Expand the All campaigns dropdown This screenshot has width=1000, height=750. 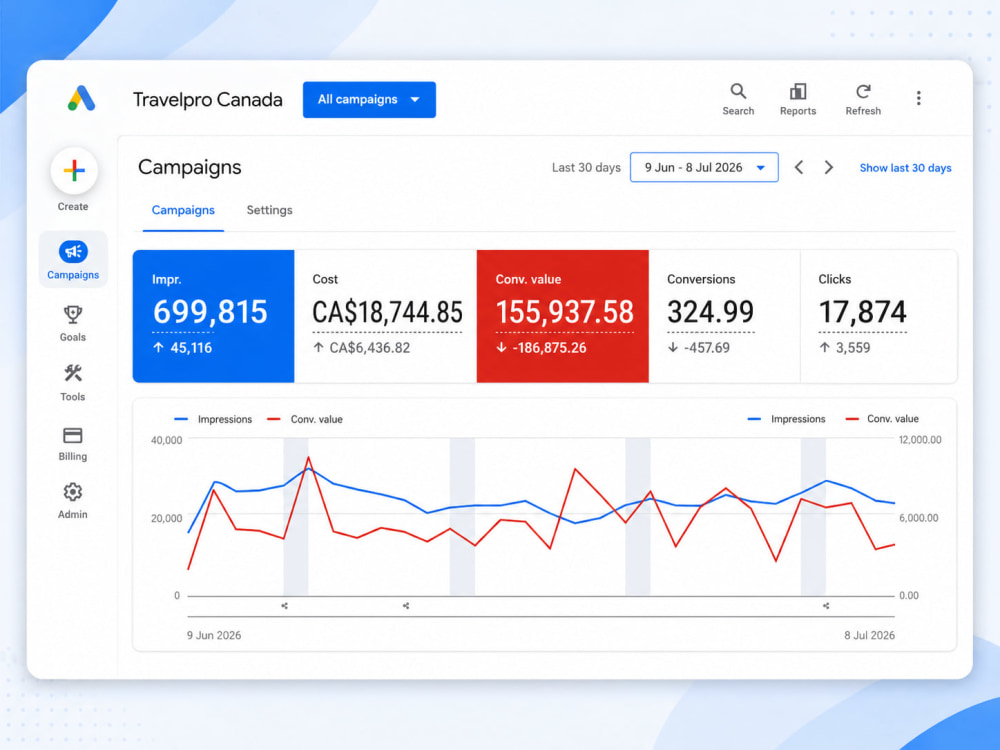tap(369, 99)
